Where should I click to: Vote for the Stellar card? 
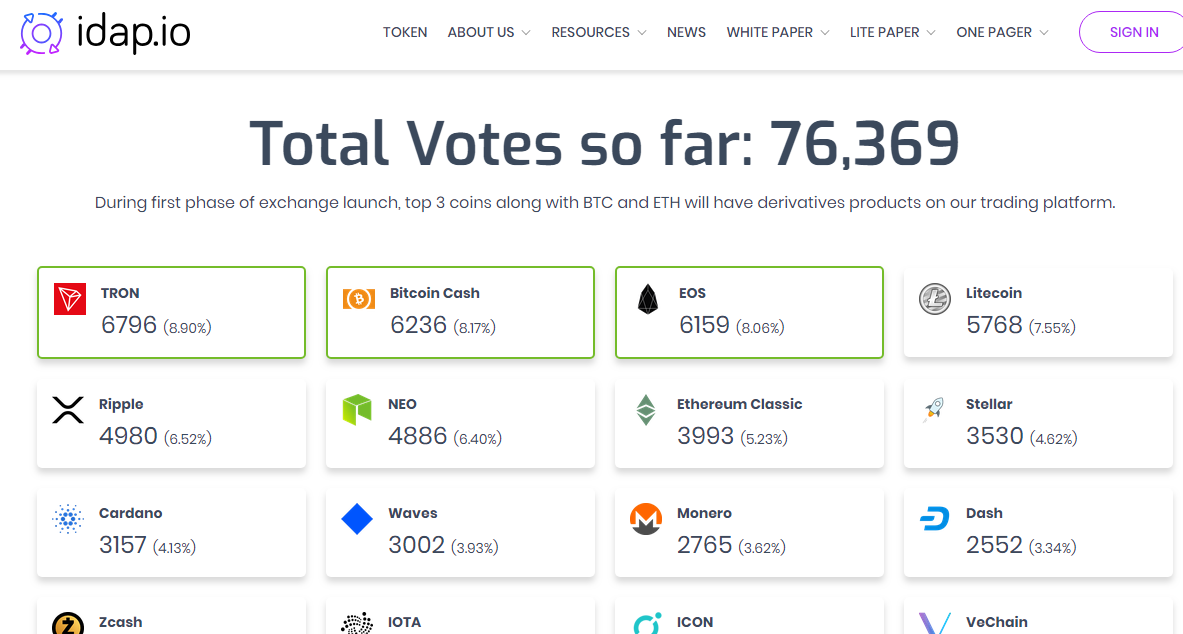(1037, 422)
